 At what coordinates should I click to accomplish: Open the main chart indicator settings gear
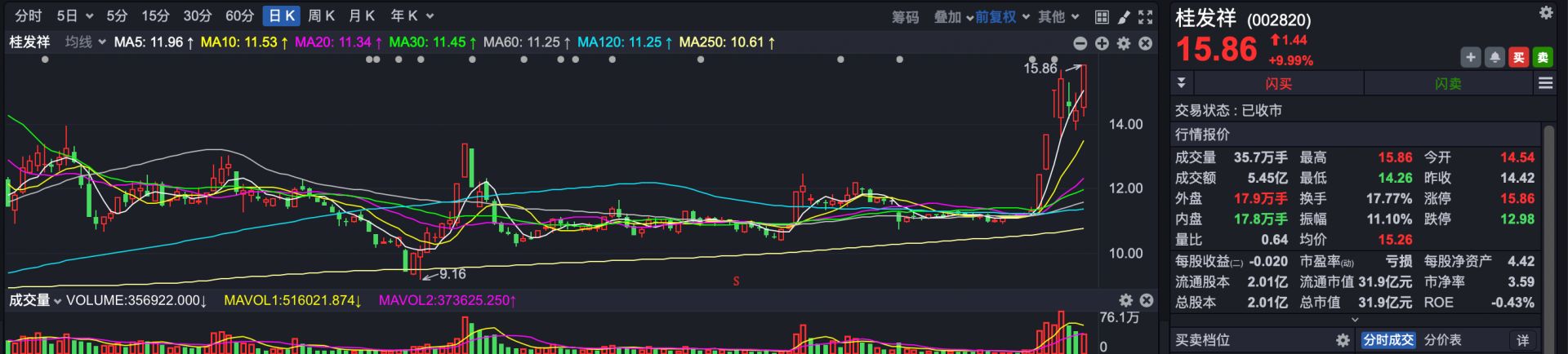pyautogui.click(x=1124, y=43)
